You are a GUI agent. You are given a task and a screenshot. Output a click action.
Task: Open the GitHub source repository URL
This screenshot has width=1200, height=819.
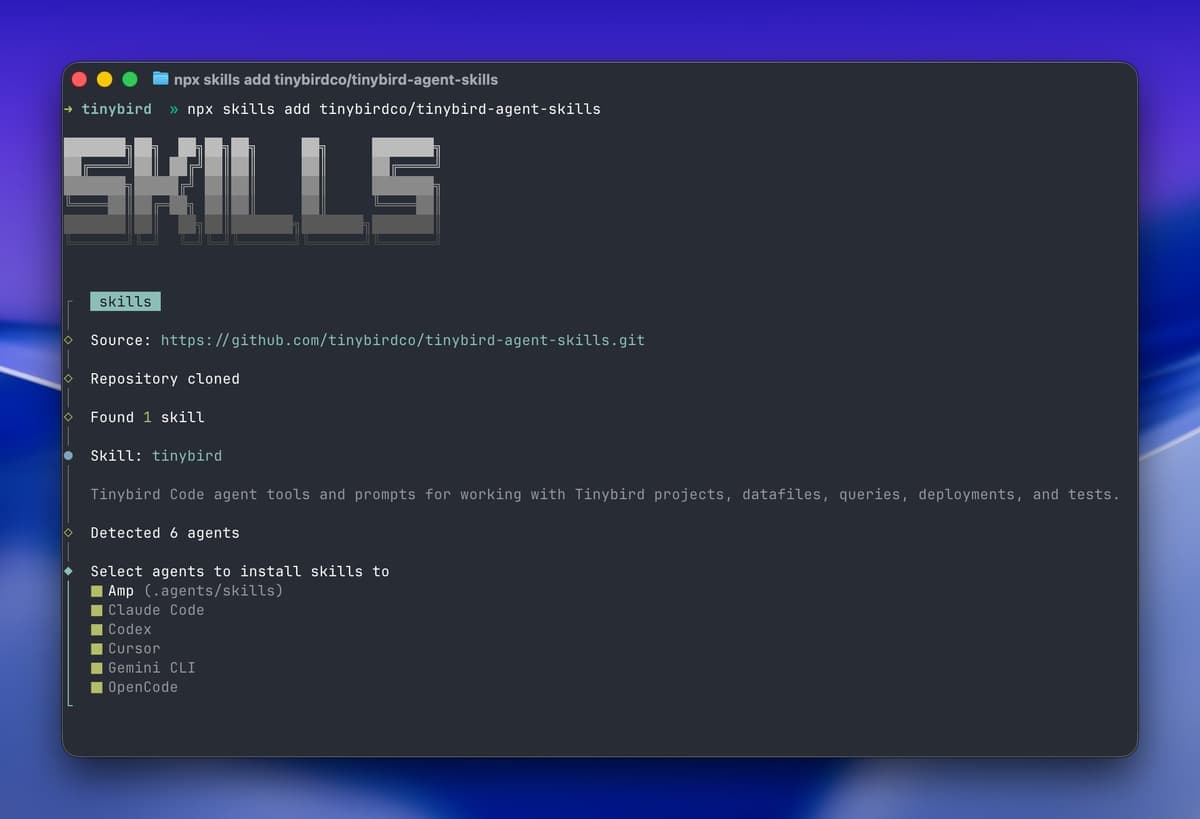(x=403, y=340)
